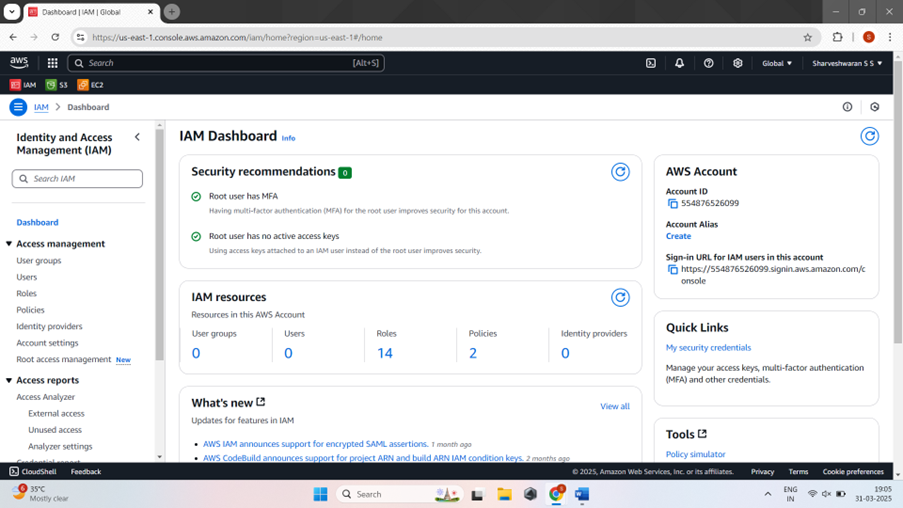Copy the Account ID
Viewport: 903px width, 508px height.
click(x=672, y=203)
